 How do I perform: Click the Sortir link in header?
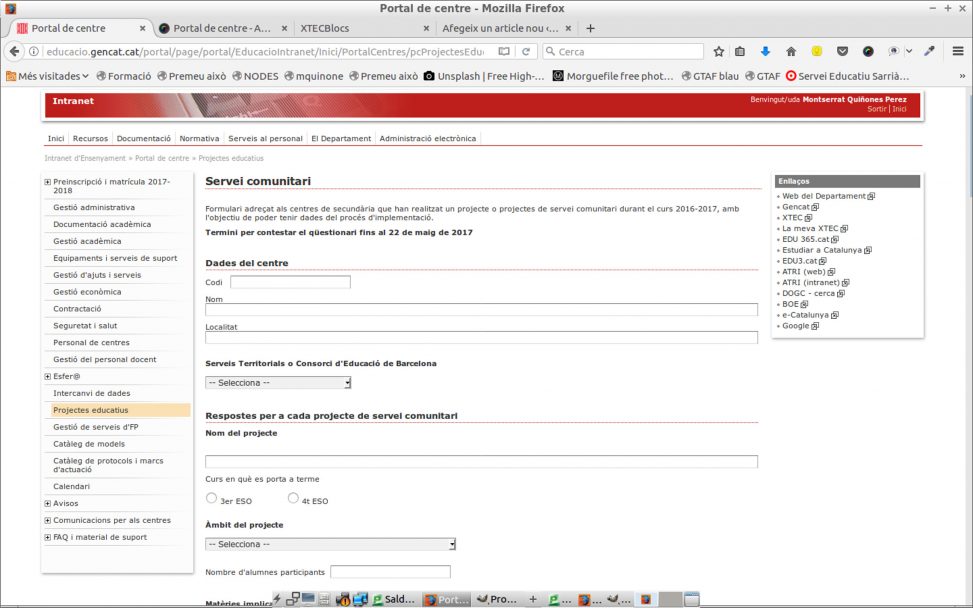[876, 108]
